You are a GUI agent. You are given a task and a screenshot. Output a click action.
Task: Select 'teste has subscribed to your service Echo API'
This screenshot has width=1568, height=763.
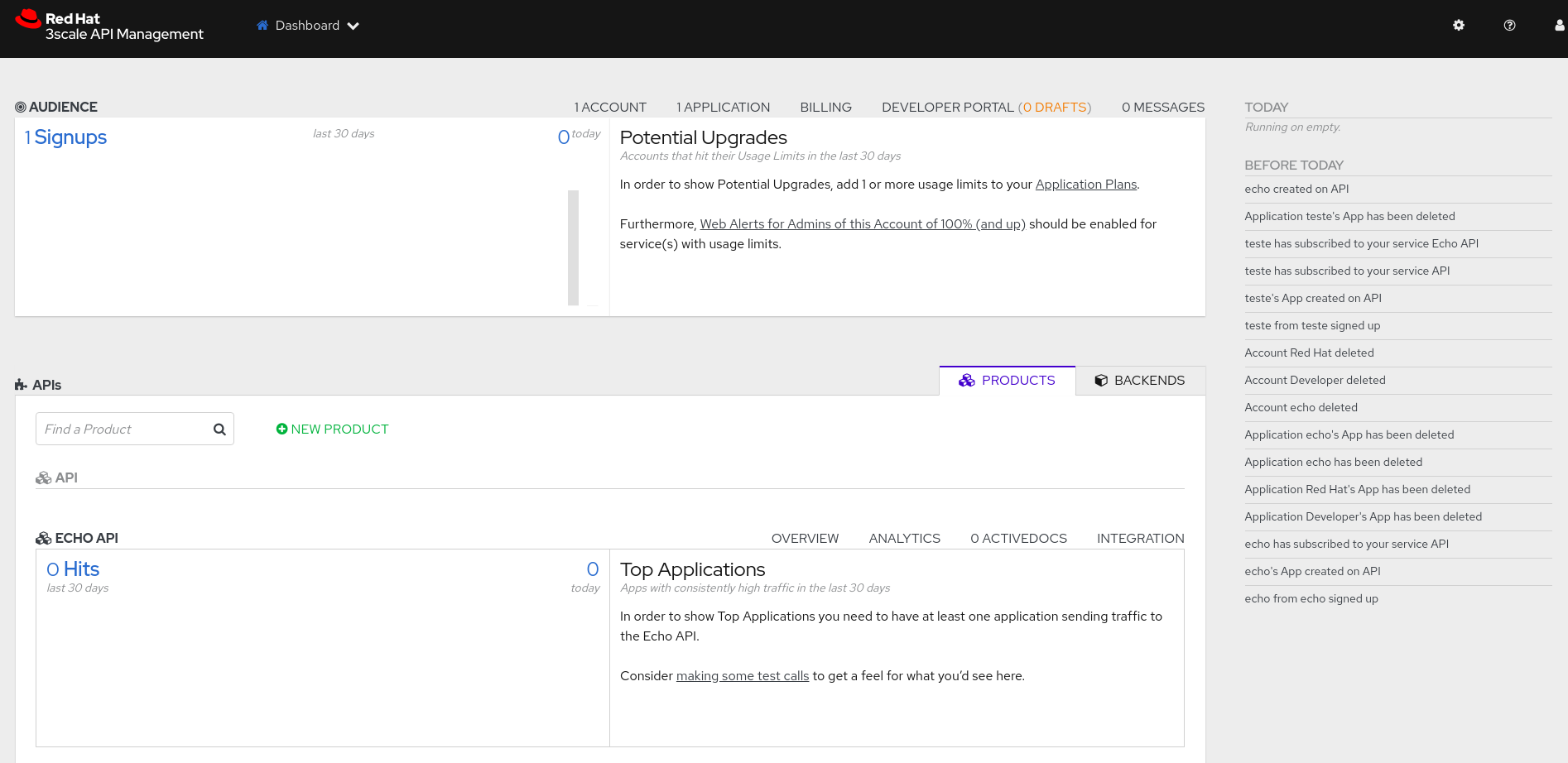(x=1361, y=244)
